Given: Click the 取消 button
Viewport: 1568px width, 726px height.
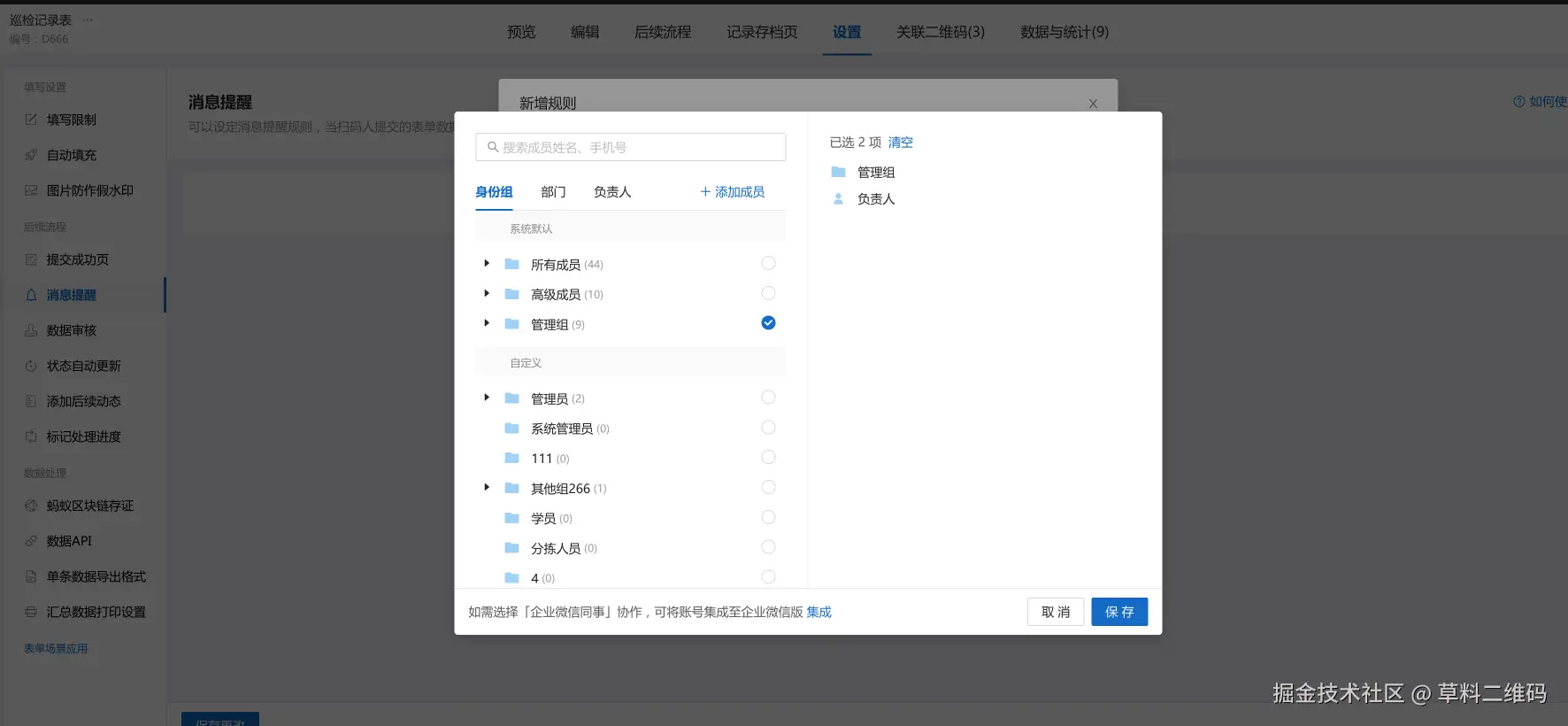Looking at the screenshot, I should point(1056,612).
